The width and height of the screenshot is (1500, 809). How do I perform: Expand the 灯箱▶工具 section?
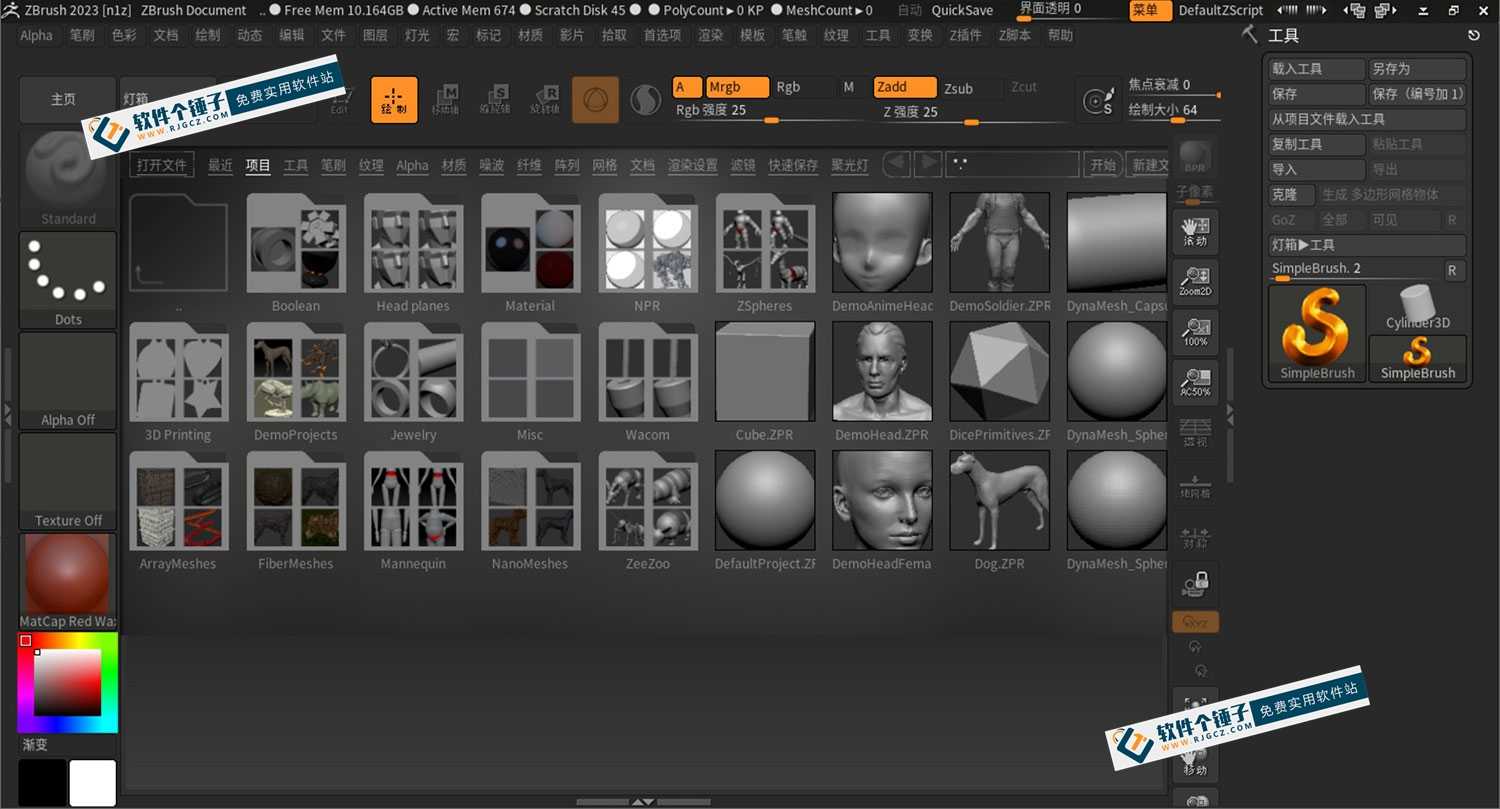(x=1365, y=245)
